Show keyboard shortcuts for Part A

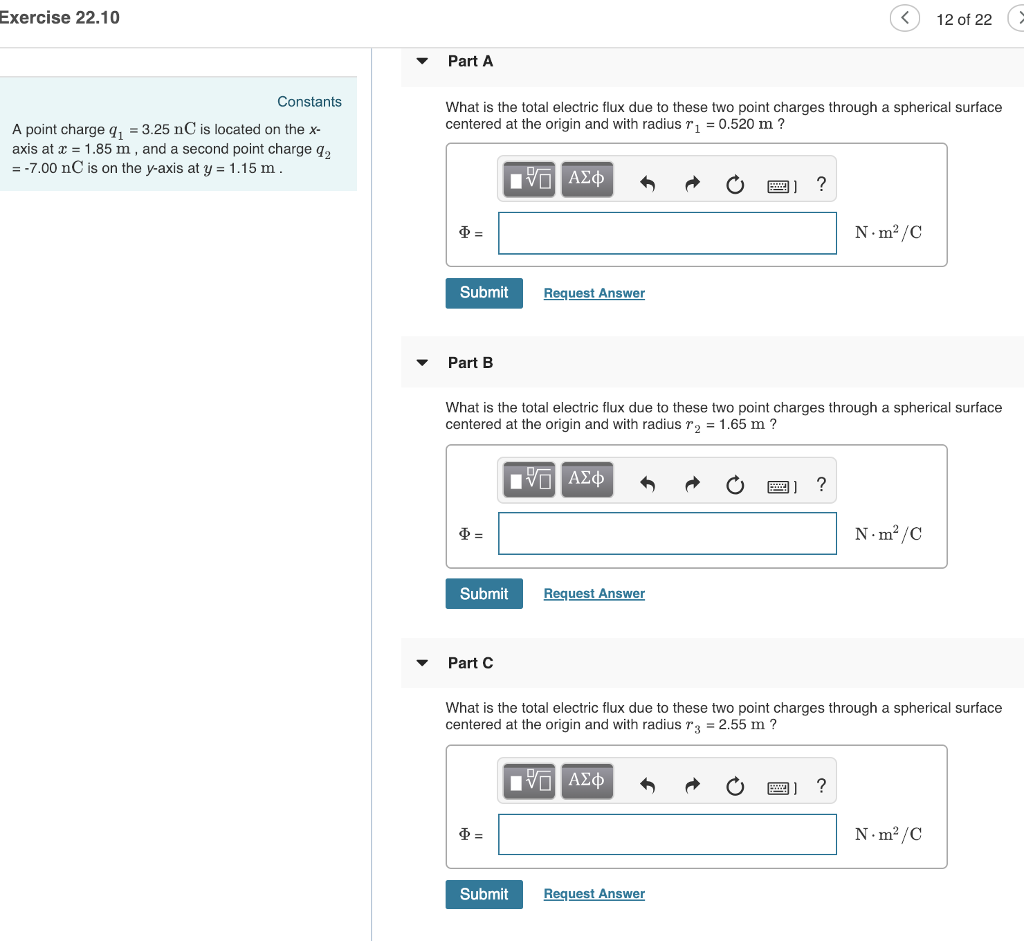[782, 187]
